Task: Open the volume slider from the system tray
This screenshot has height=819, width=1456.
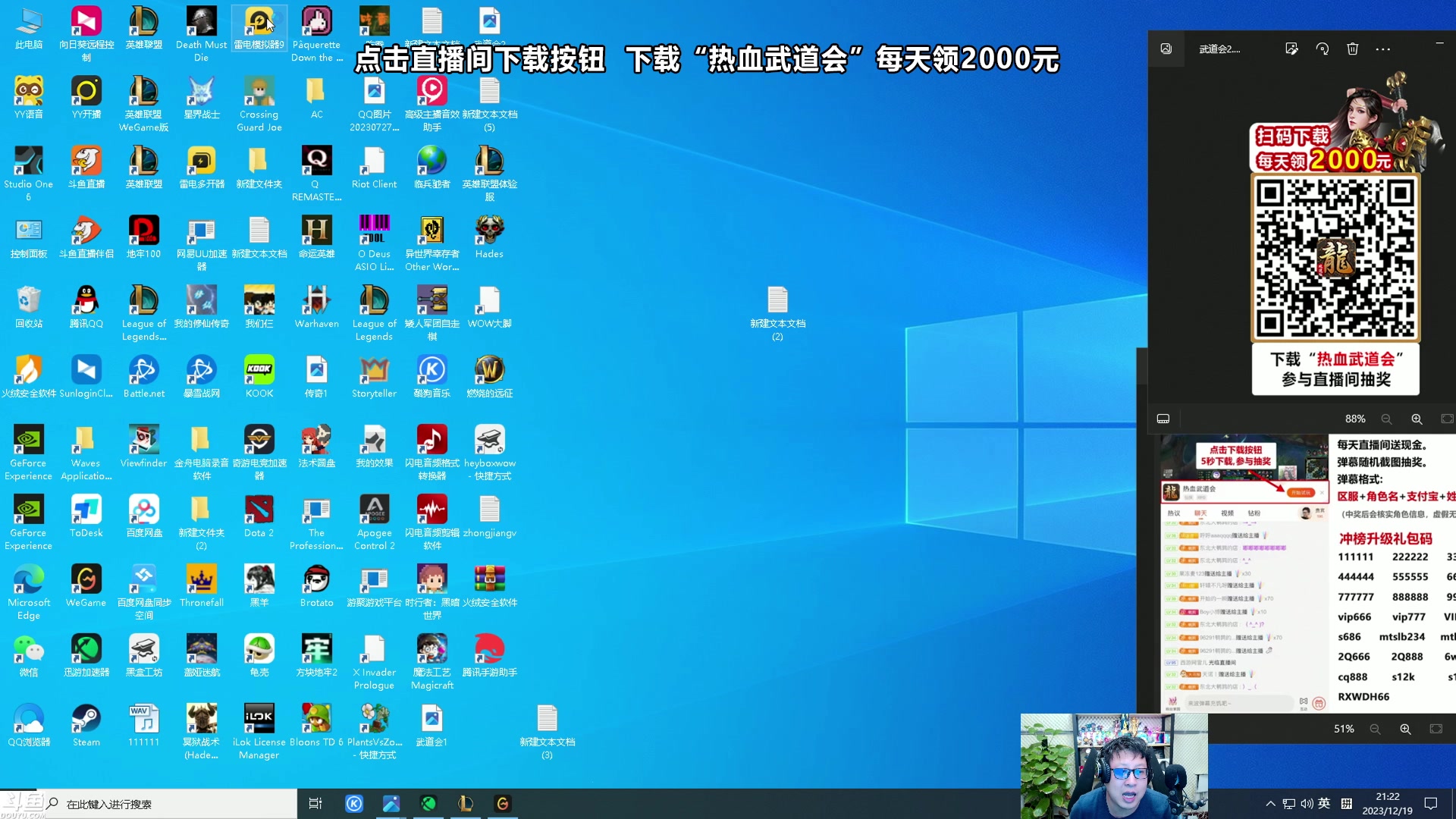Action: pos(1306,803)
